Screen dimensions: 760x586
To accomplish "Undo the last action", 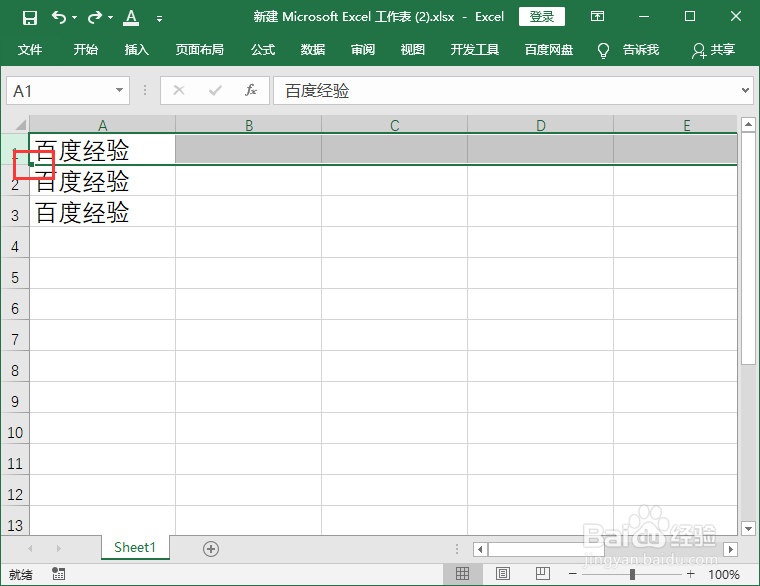I will (59, 17).
